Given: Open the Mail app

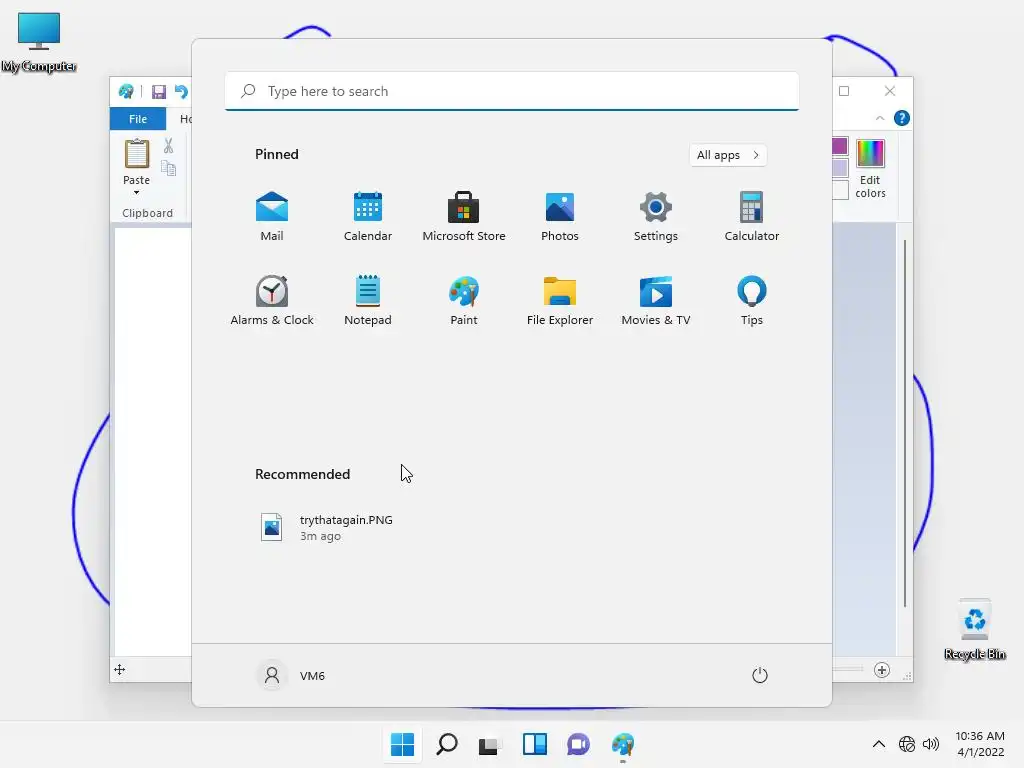Looking at the screenshot, I should pos(272,217).
